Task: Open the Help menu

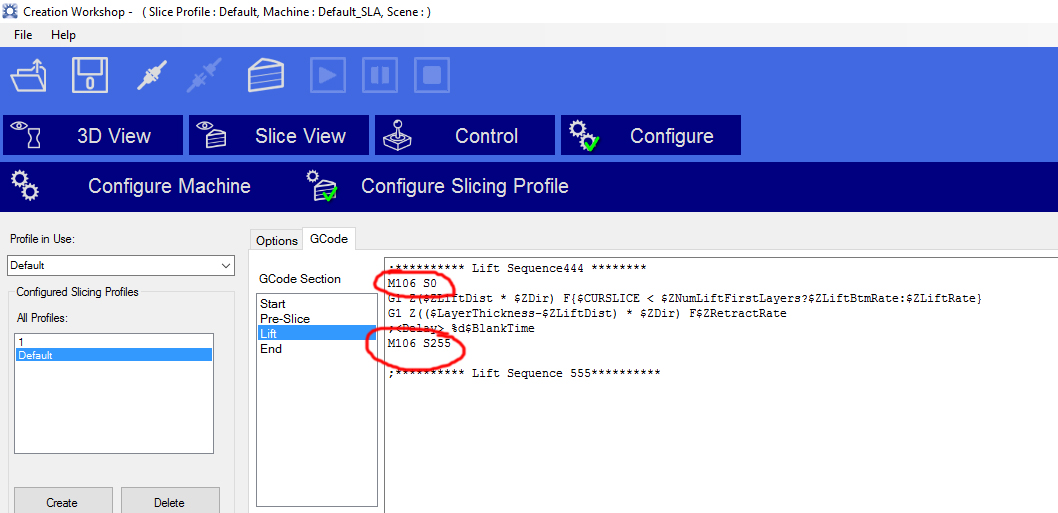Action: click(x=63, y=34)
